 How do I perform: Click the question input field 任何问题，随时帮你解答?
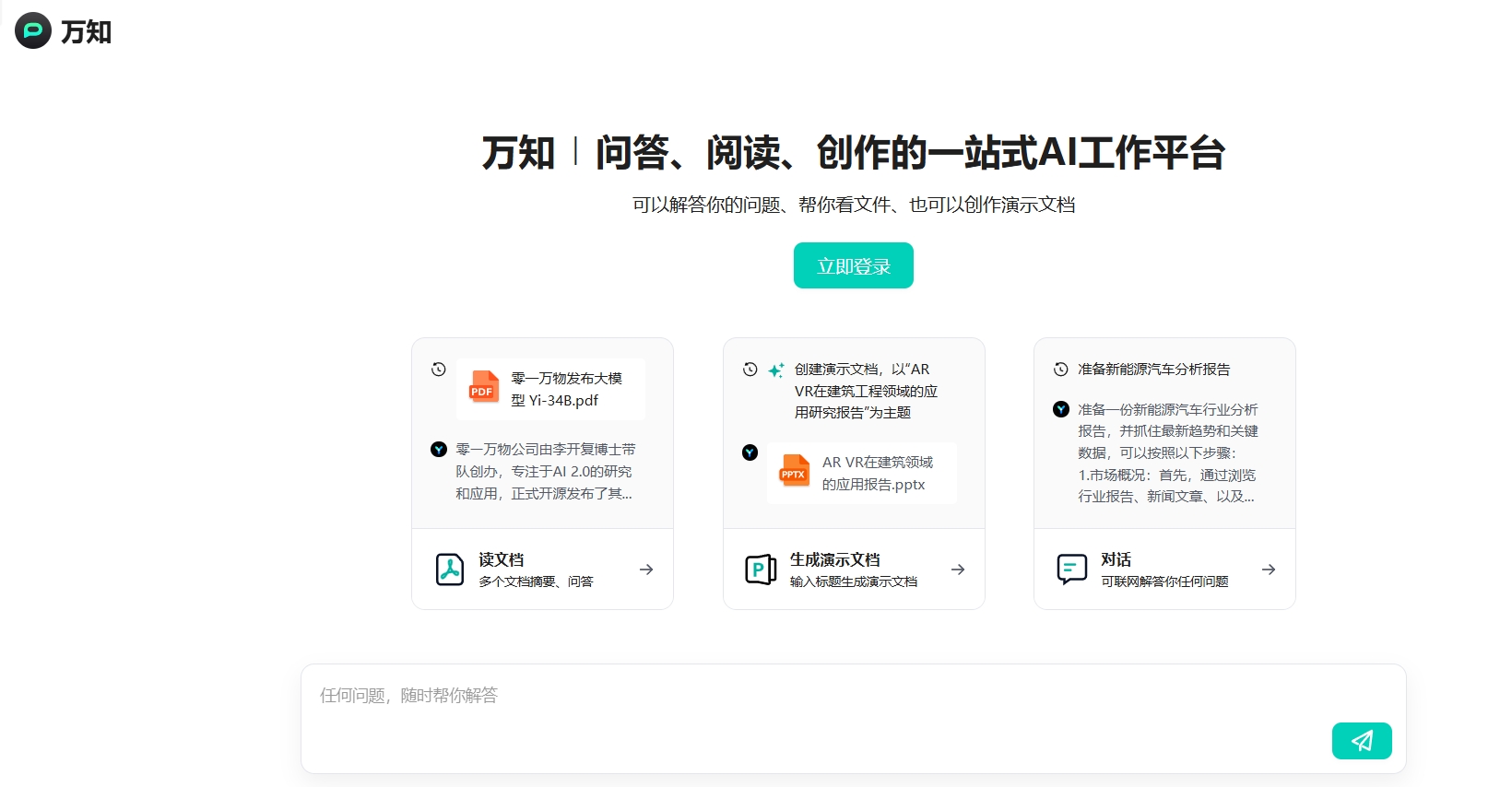pyautogui.click(x=854, y=718)
